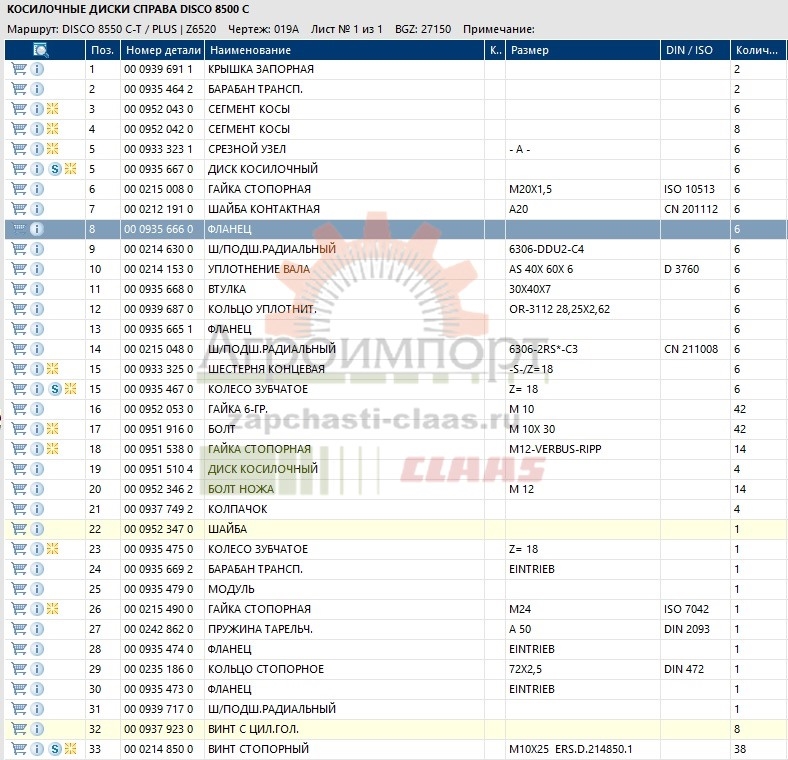Click the S icon on the 00 0935 667 0 row
788x760 pixels.
55,169
